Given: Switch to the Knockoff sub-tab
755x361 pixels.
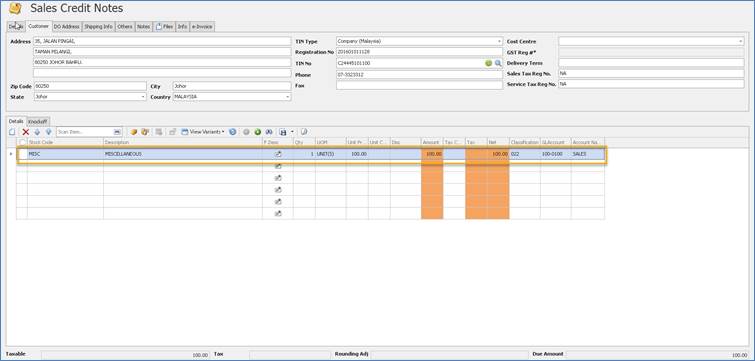Looking at the screenshot, I should point(38,121).
